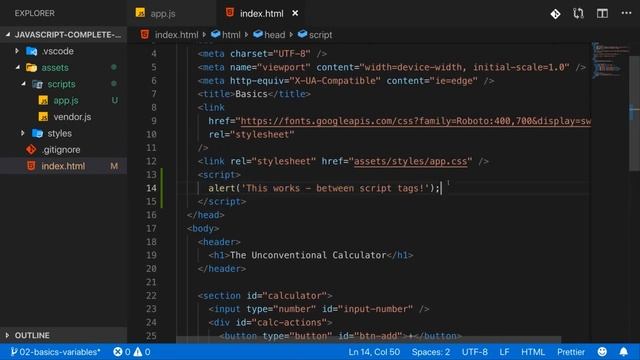
Task: Click the horizontal editor scrollbar
Action: (x=369, y=340)
